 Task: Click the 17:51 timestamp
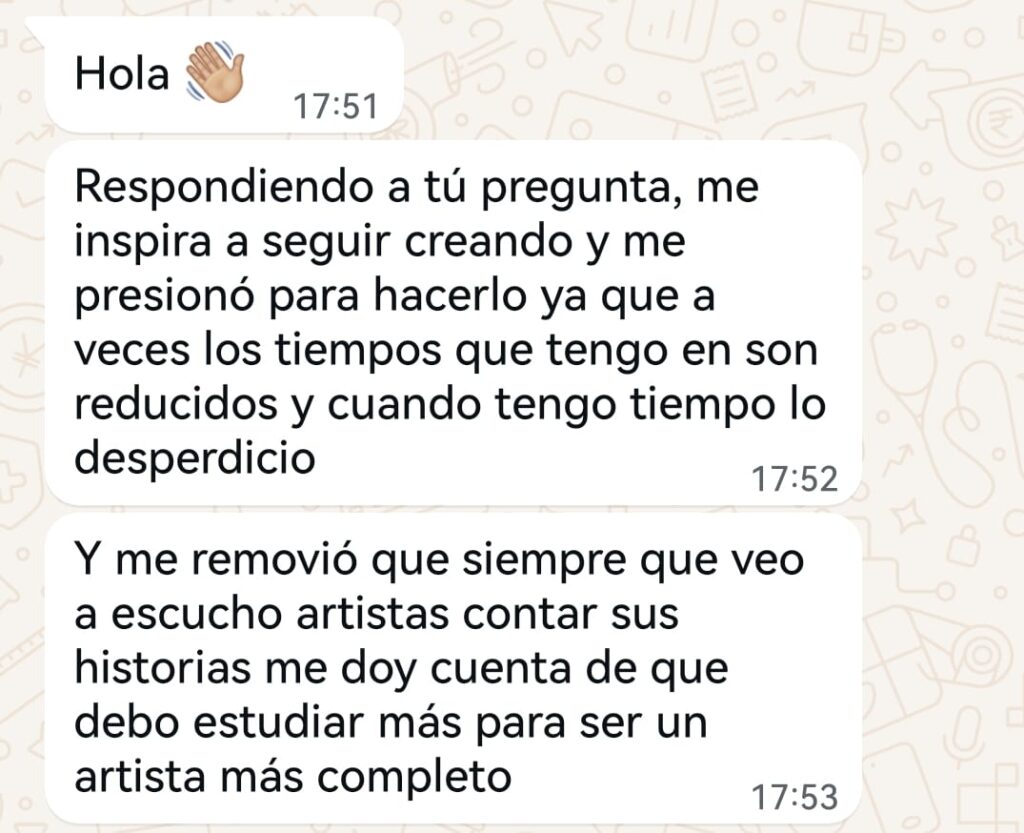[336, 106]
